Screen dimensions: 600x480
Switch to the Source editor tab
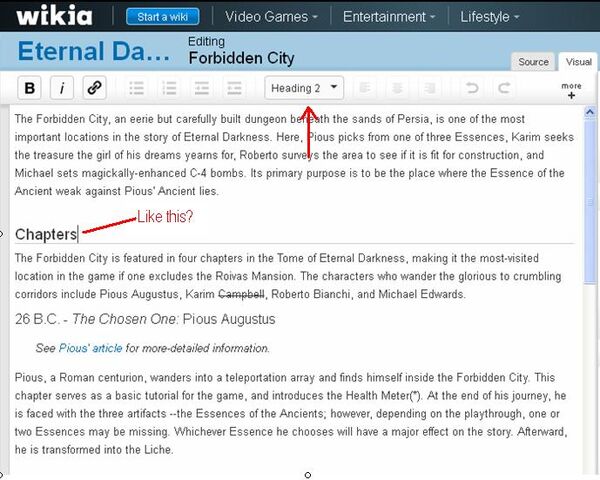click(x=533, y=62)
